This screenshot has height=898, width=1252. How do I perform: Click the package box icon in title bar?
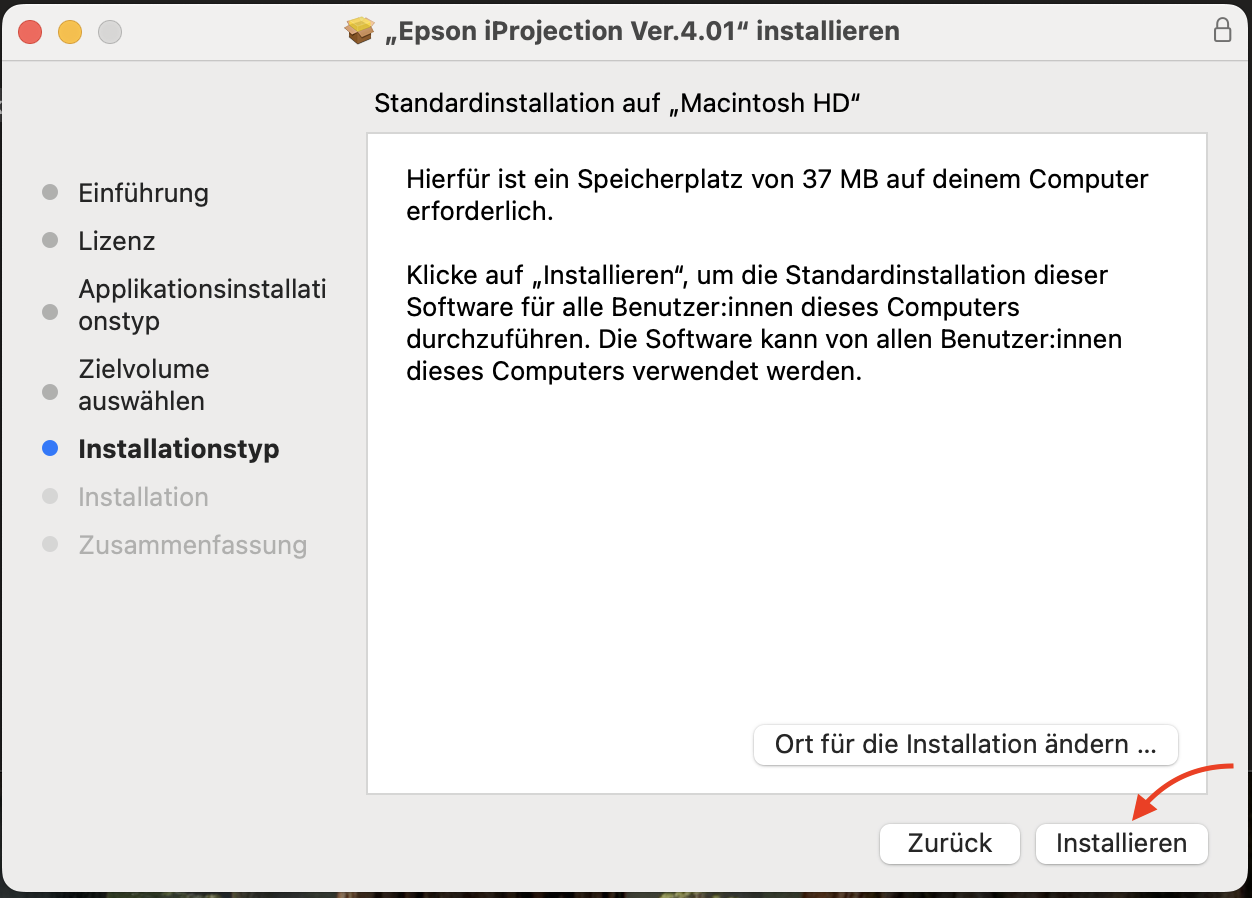[x=360, y=31]
